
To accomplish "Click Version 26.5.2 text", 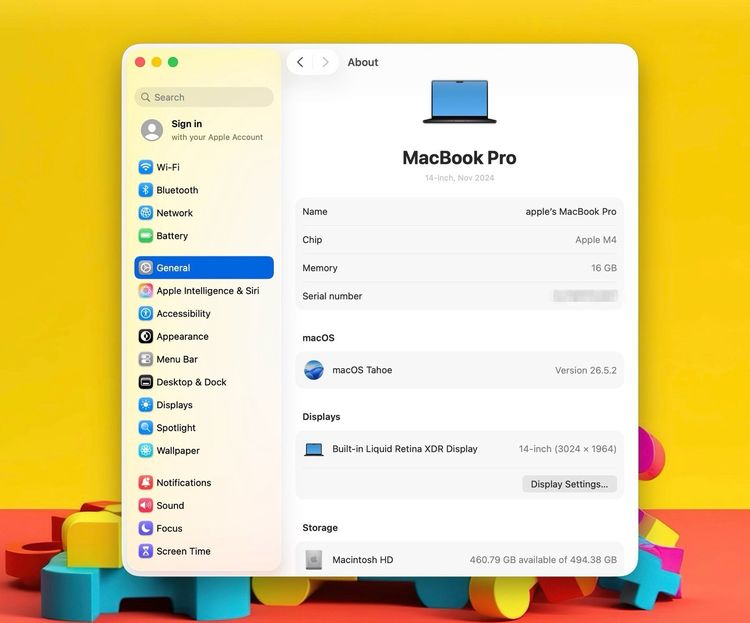I will [585, 370].
